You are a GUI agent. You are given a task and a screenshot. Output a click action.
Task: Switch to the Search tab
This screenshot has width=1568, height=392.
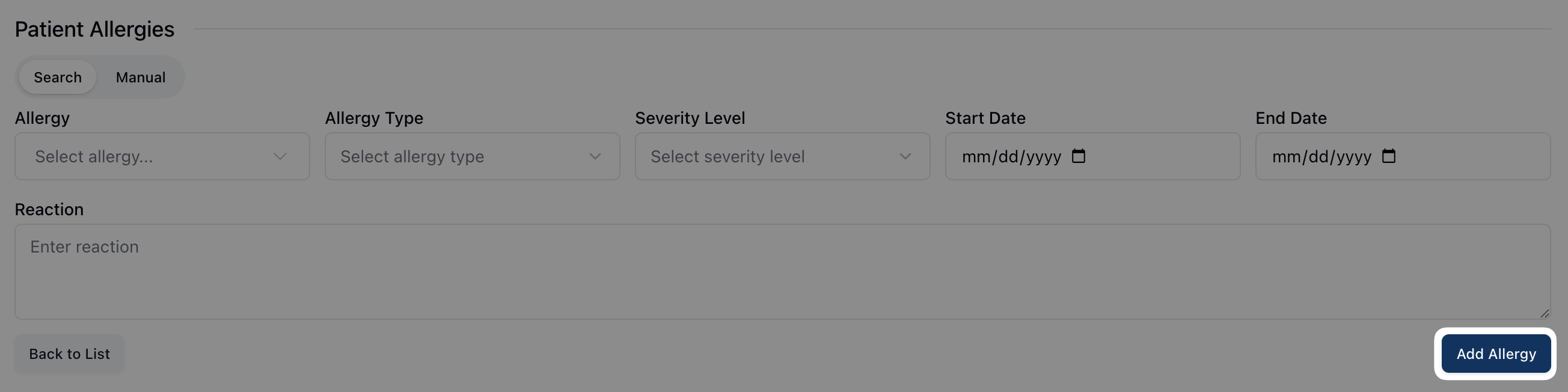pos(58,78)
